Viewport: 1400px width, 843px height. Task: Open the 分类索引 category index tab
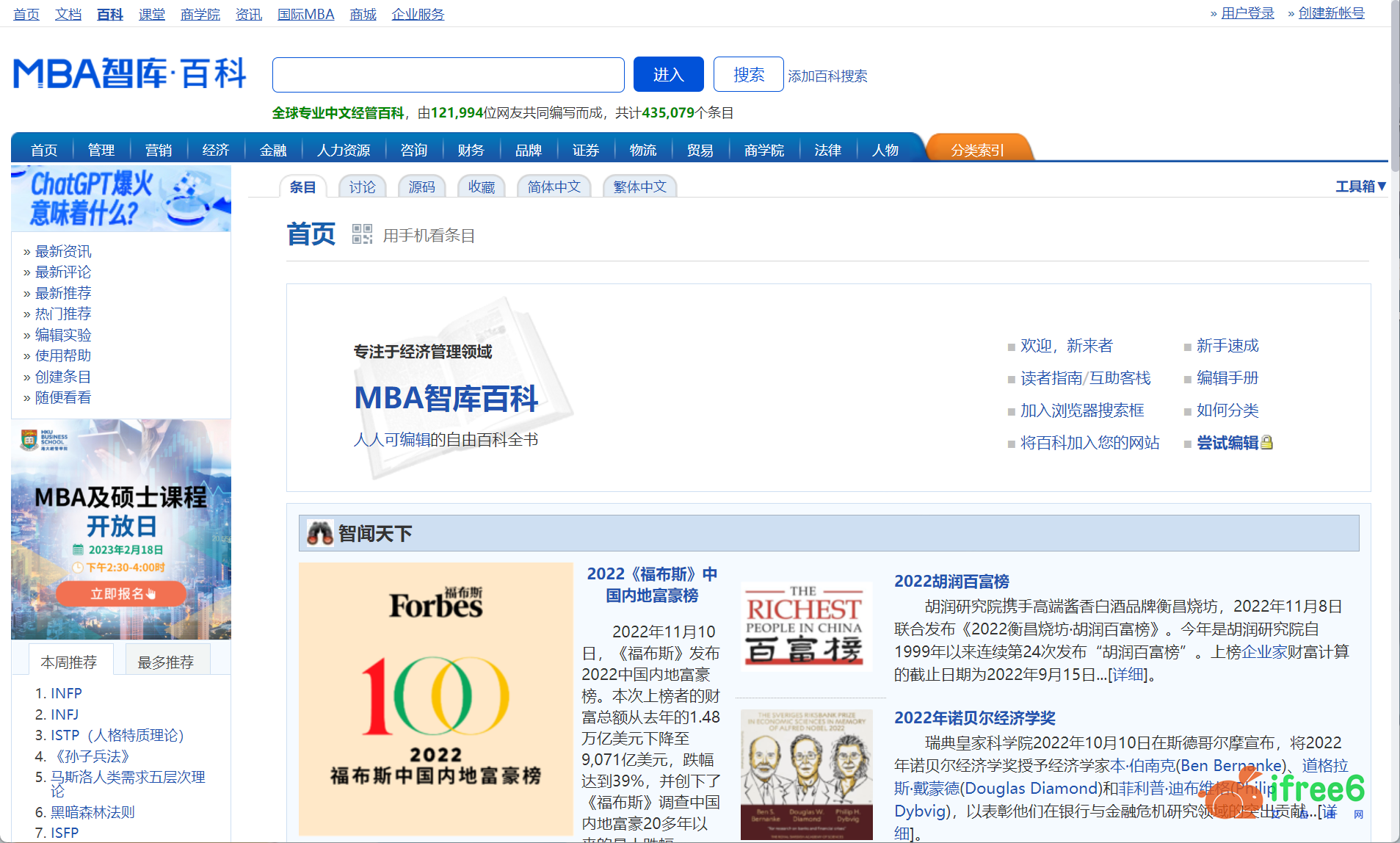tap(977, 150)
